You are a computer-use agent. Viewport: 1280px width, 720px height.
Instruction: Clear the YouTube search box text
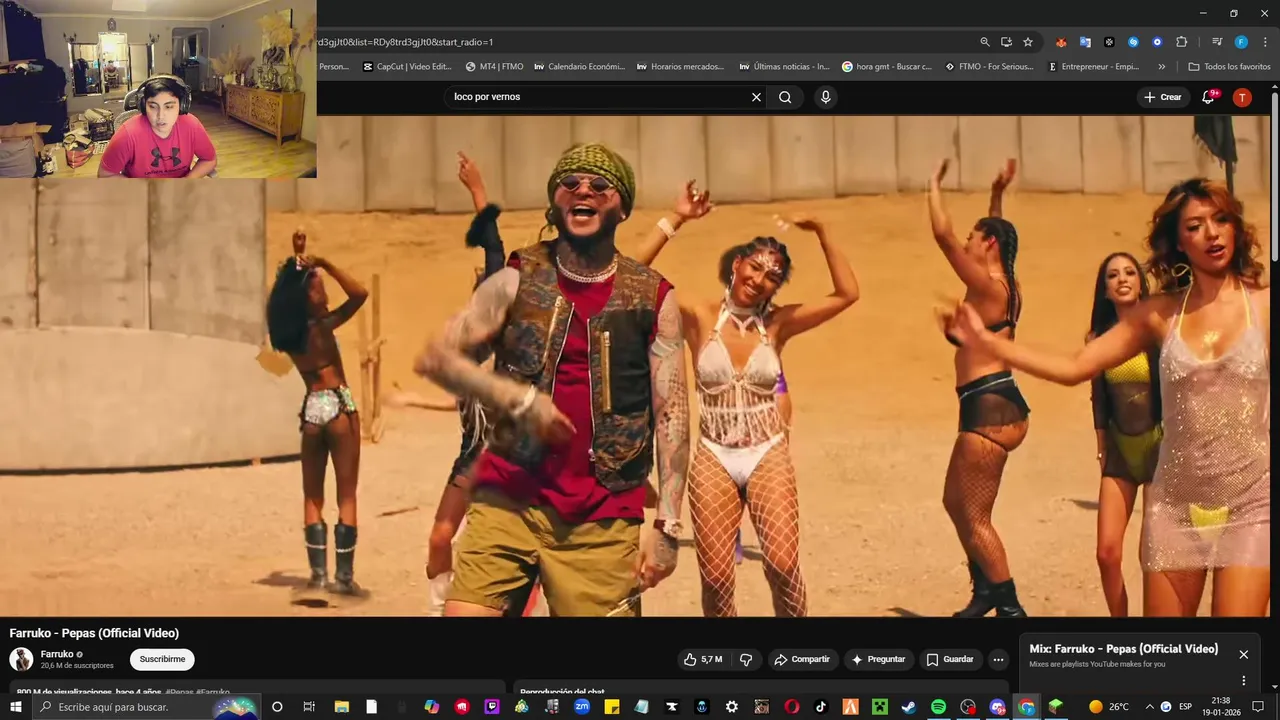click(756, 97)
